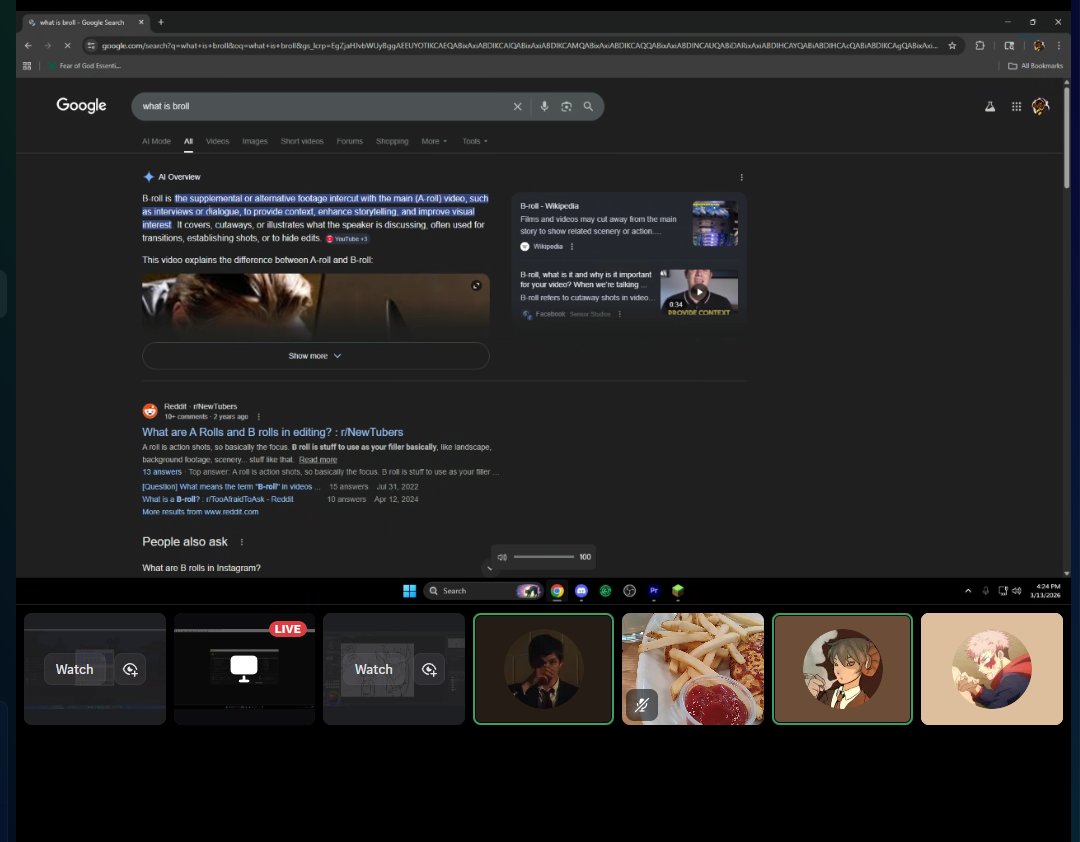The image size is (1080, 842).
Task: Adjust the stream volume slider
Action: click(543, 557)
